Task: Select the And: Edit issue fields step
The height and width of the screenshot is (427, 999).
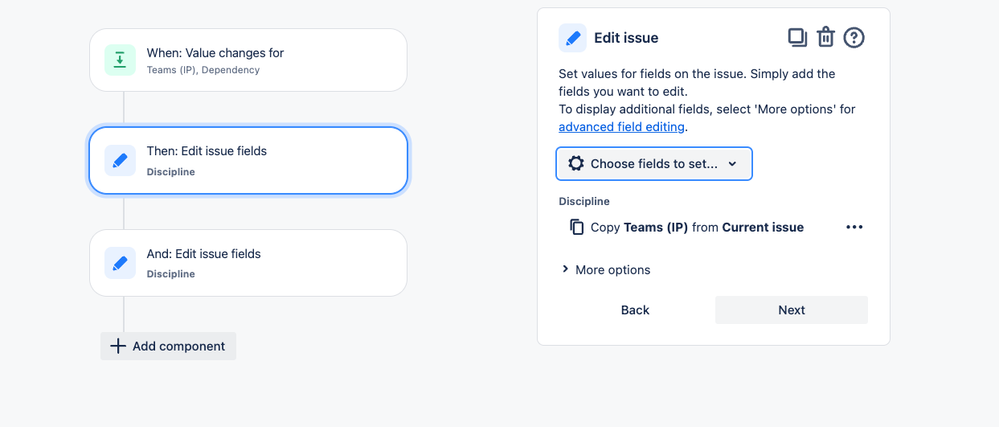Action: click(248, 263)
